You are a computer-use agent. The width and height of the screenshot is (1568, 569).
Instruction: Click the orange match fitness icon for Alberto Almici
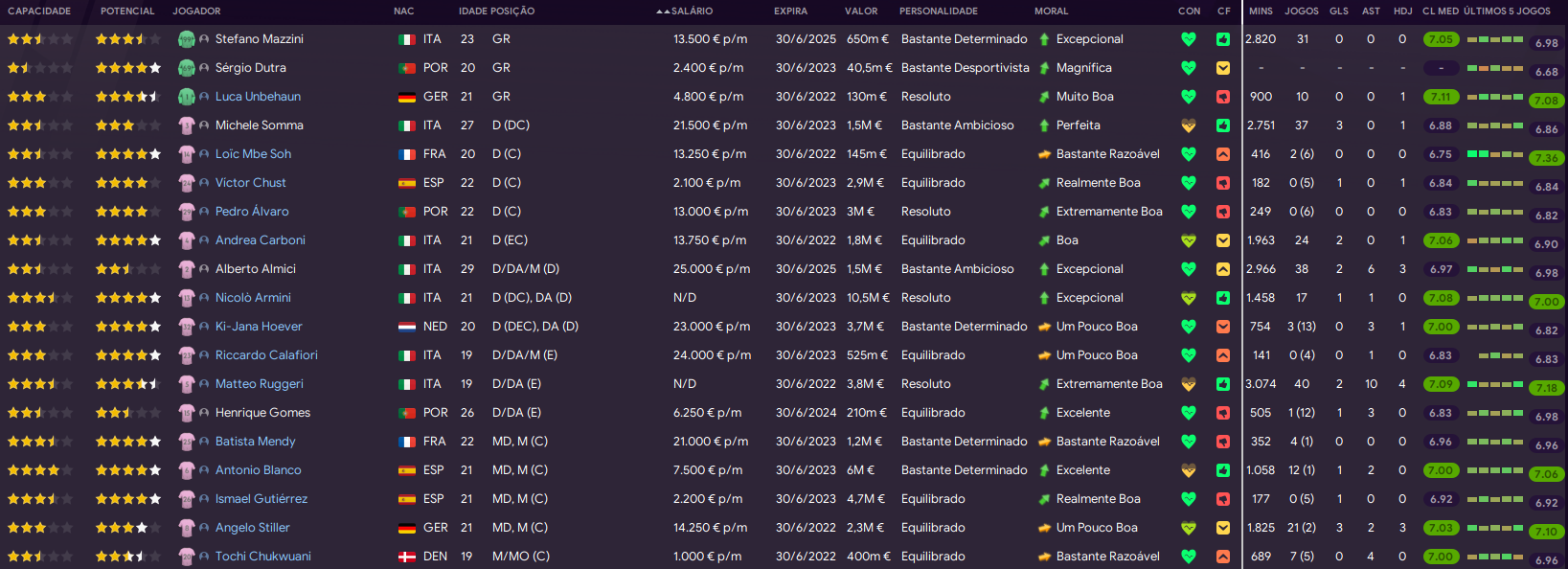tap(1223, 269)
